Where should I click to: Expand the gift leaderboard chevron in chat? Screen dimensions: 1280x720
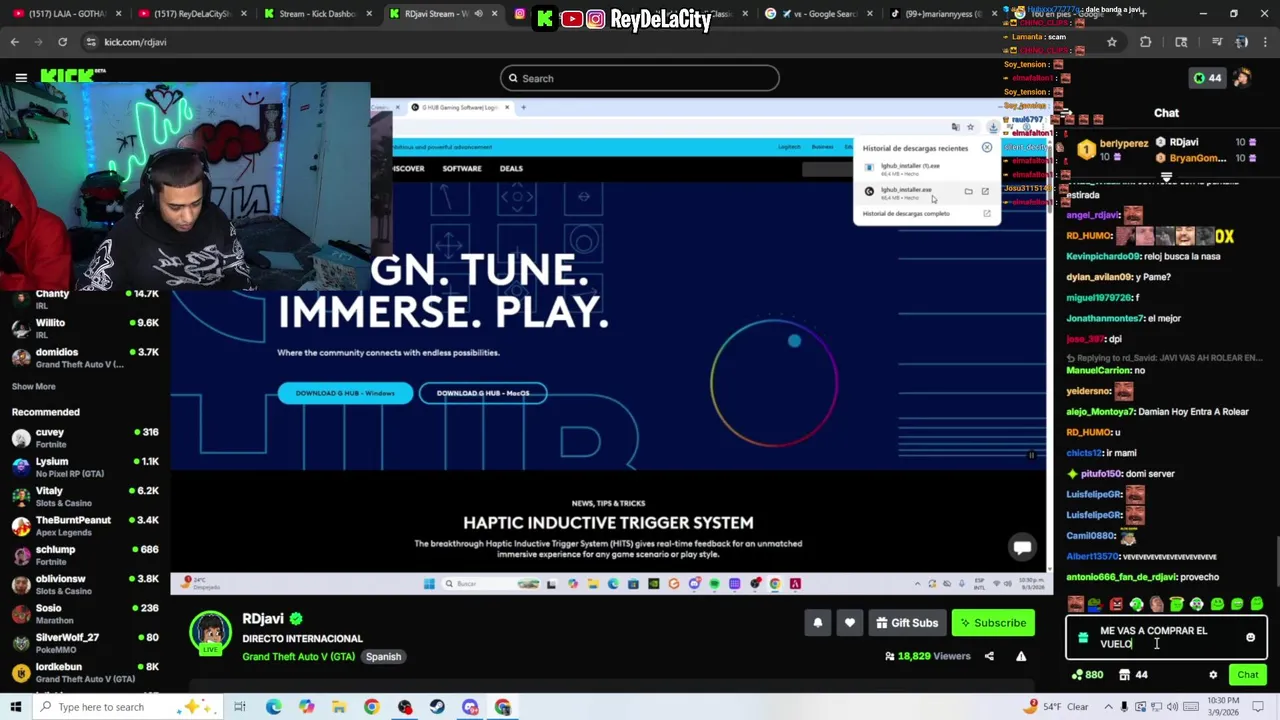click(x=1166, y=176)
